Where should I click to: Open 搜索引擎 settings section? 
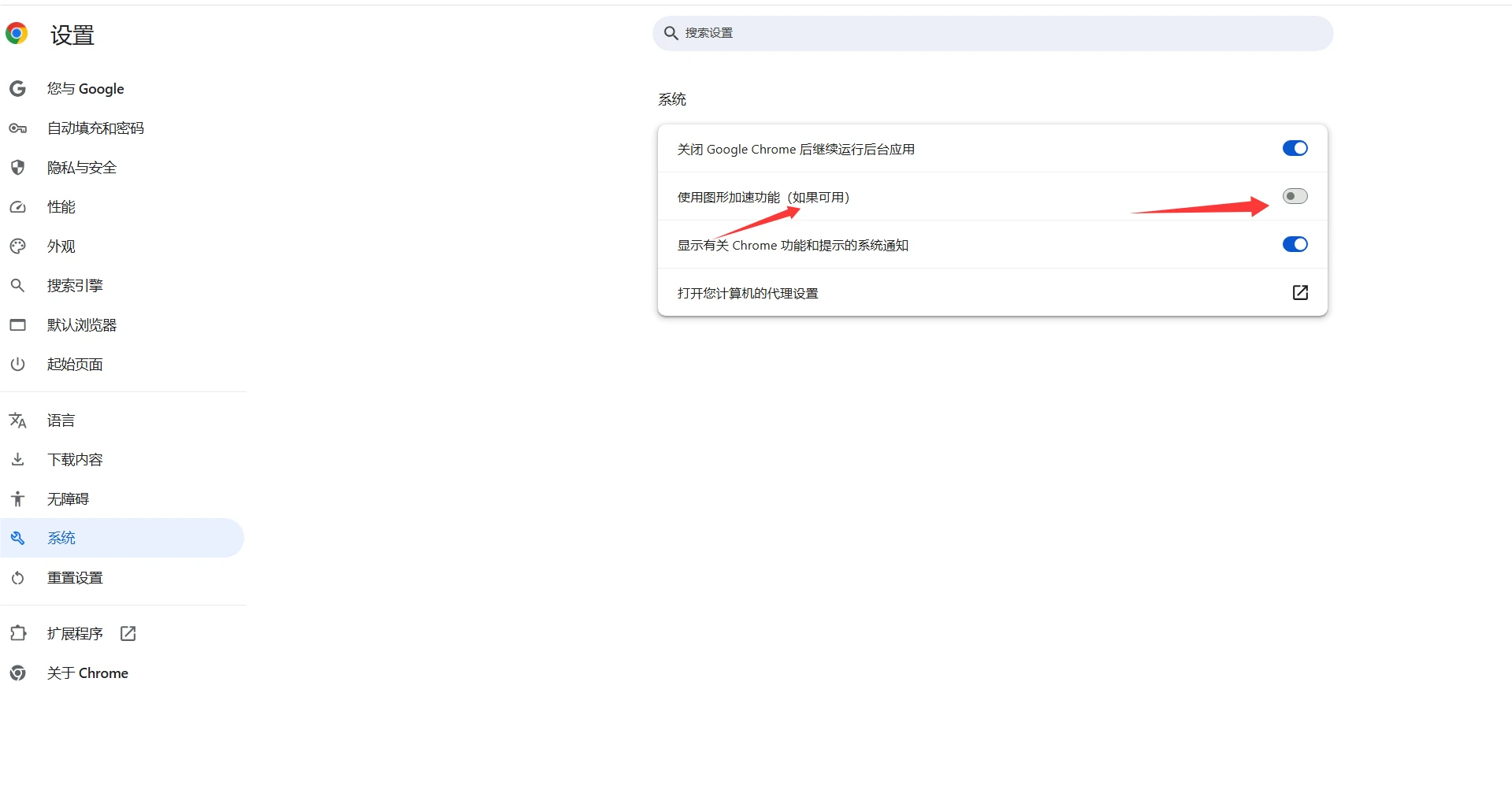point(75,286)
